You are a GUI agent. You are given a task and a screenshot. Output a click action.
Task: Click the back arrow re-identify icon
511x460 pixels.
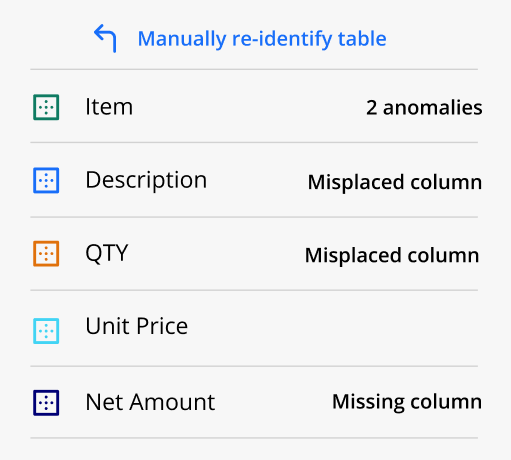(105, 38)
